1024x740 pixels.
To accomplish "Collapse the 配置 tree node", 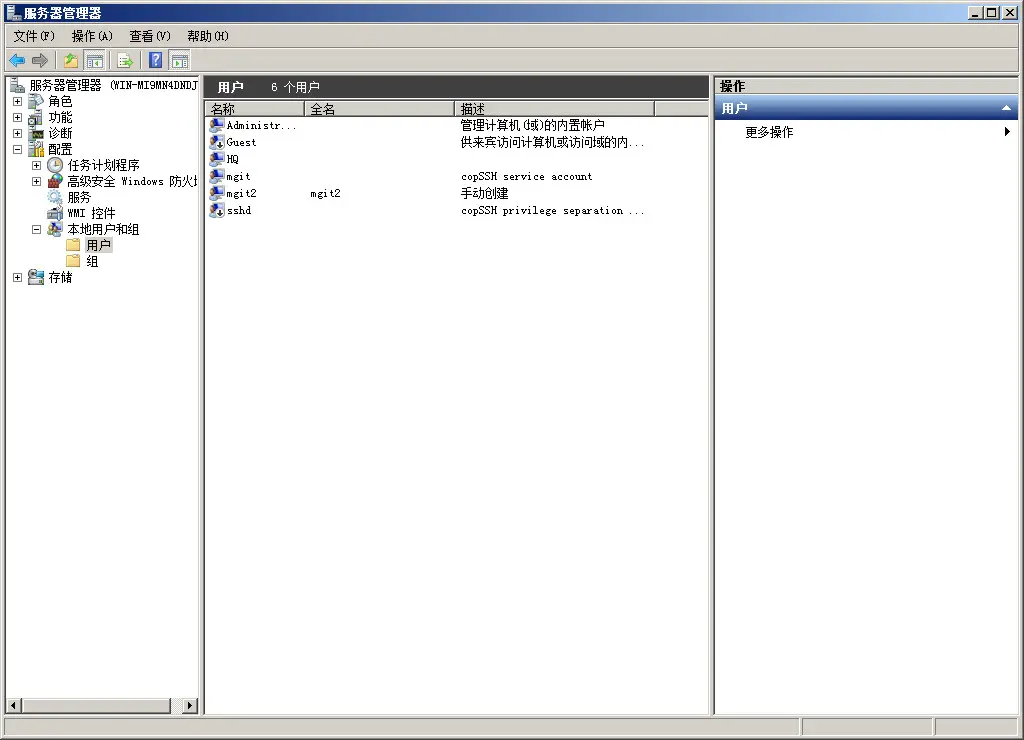I will pos(18,150).
